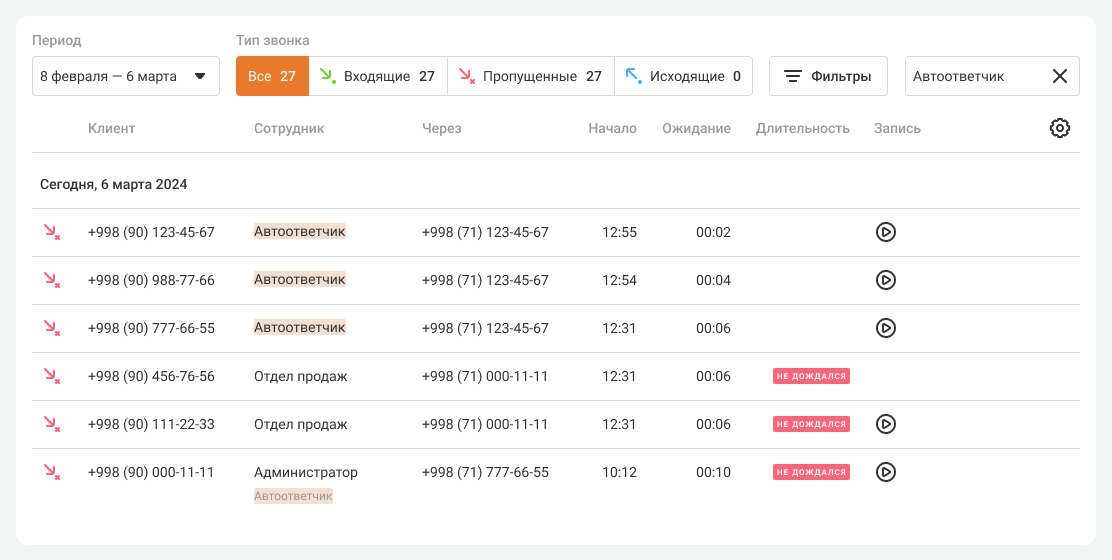Play recording for call at 12:54
This screenshot has width=1112, height=560.
click(885, 280)
